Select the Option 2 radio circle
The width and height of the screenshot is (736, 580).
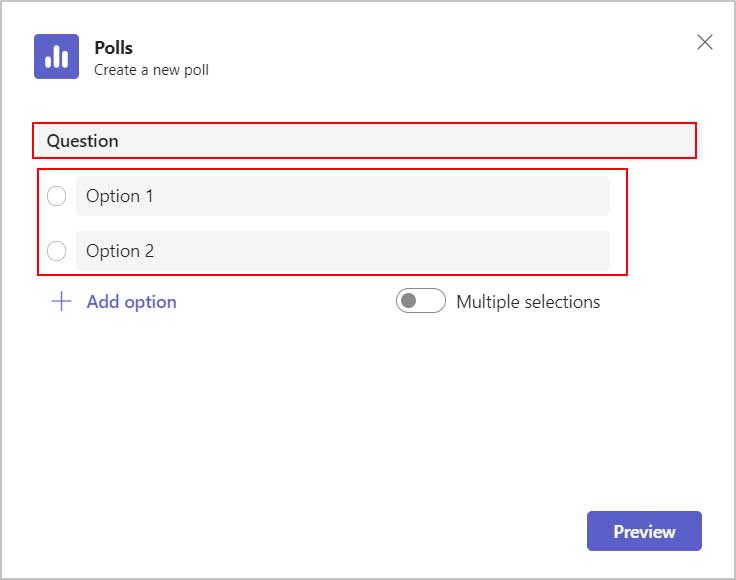[56, 251]
